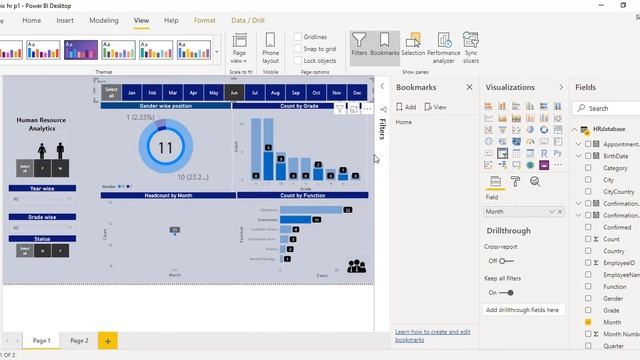Image resolution: width=640 pixels, height=360 pixels.
Task: Open visual More options ellipsis
Action: (367, 109)
